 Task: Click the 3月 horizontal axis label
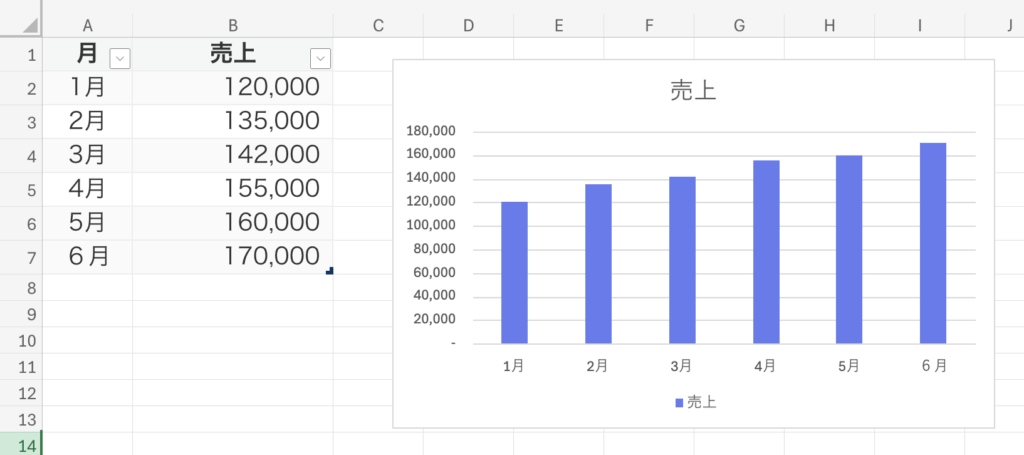(x=681, y=366)
